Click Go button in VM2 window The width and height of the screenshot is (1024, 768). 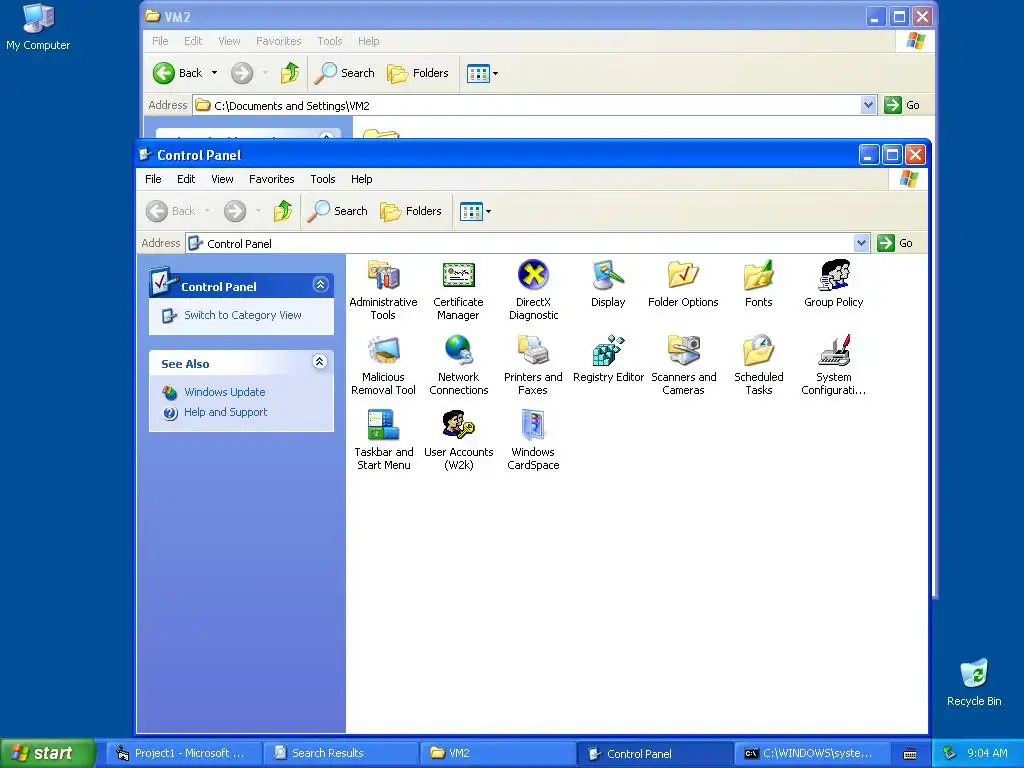[902, 105]
